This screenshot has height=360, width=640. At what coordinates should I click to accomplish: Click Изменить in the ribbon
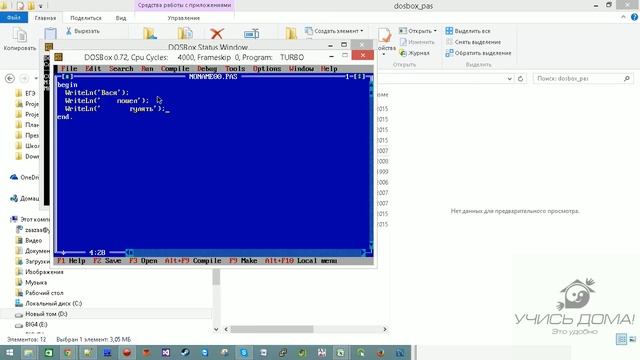(416, 42)
